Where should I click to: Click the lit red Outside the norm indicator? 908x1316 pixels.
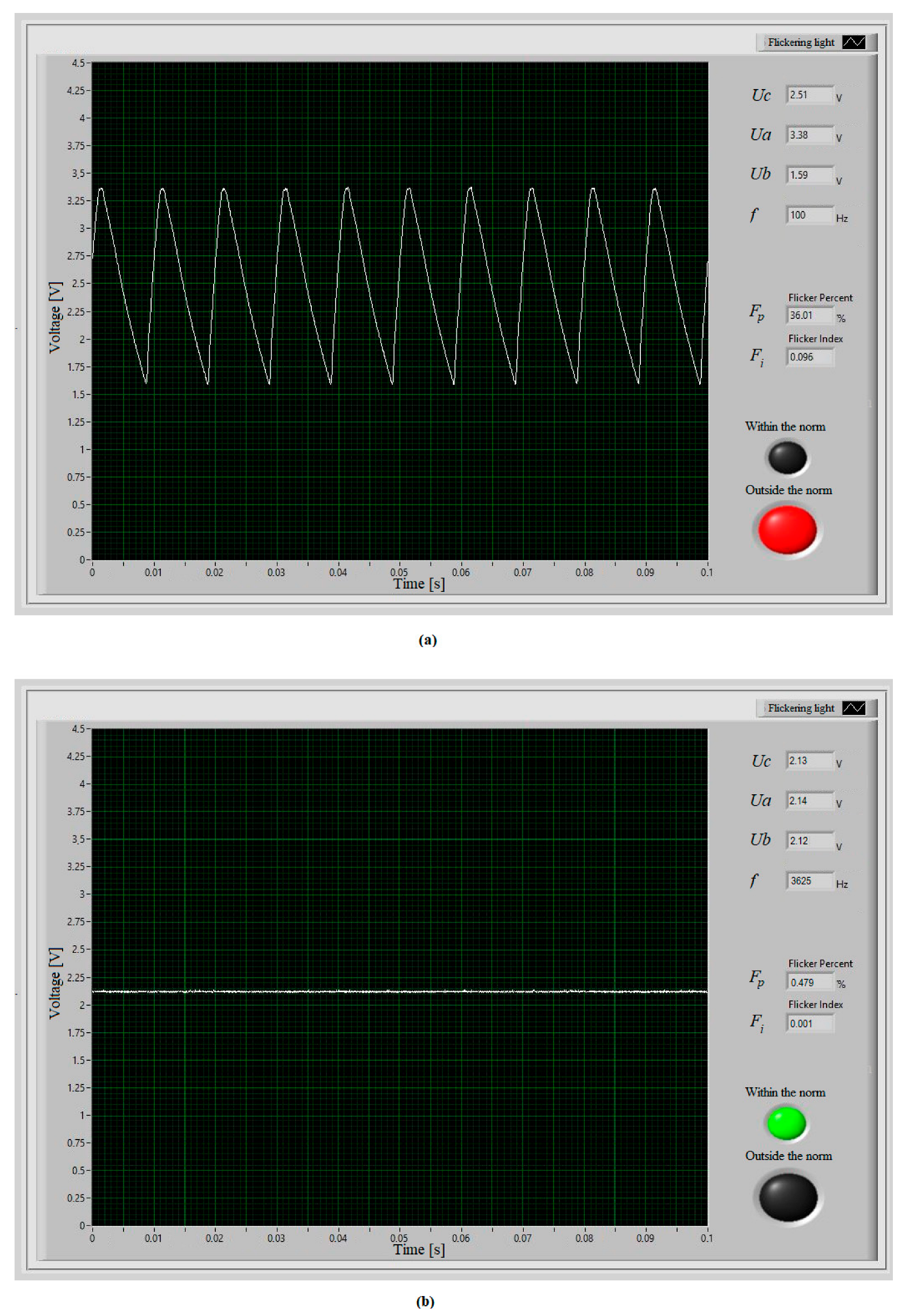point(787,530)
